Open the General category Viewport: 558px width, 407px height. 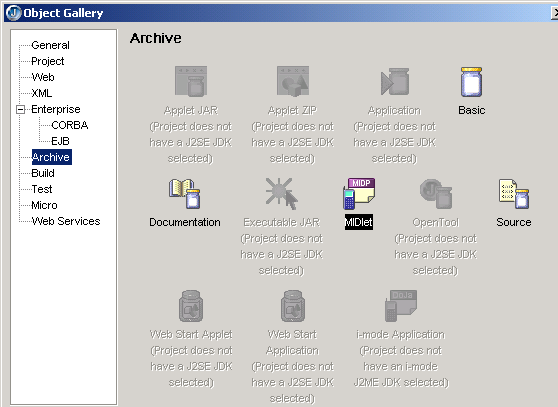click(50, 45)
